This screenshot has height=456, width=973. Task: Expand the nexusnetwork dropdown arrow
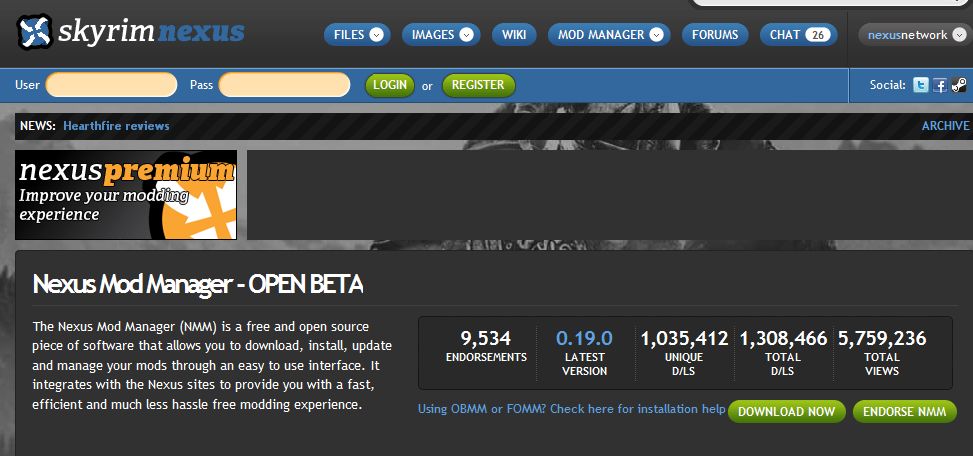coord(959,35)
